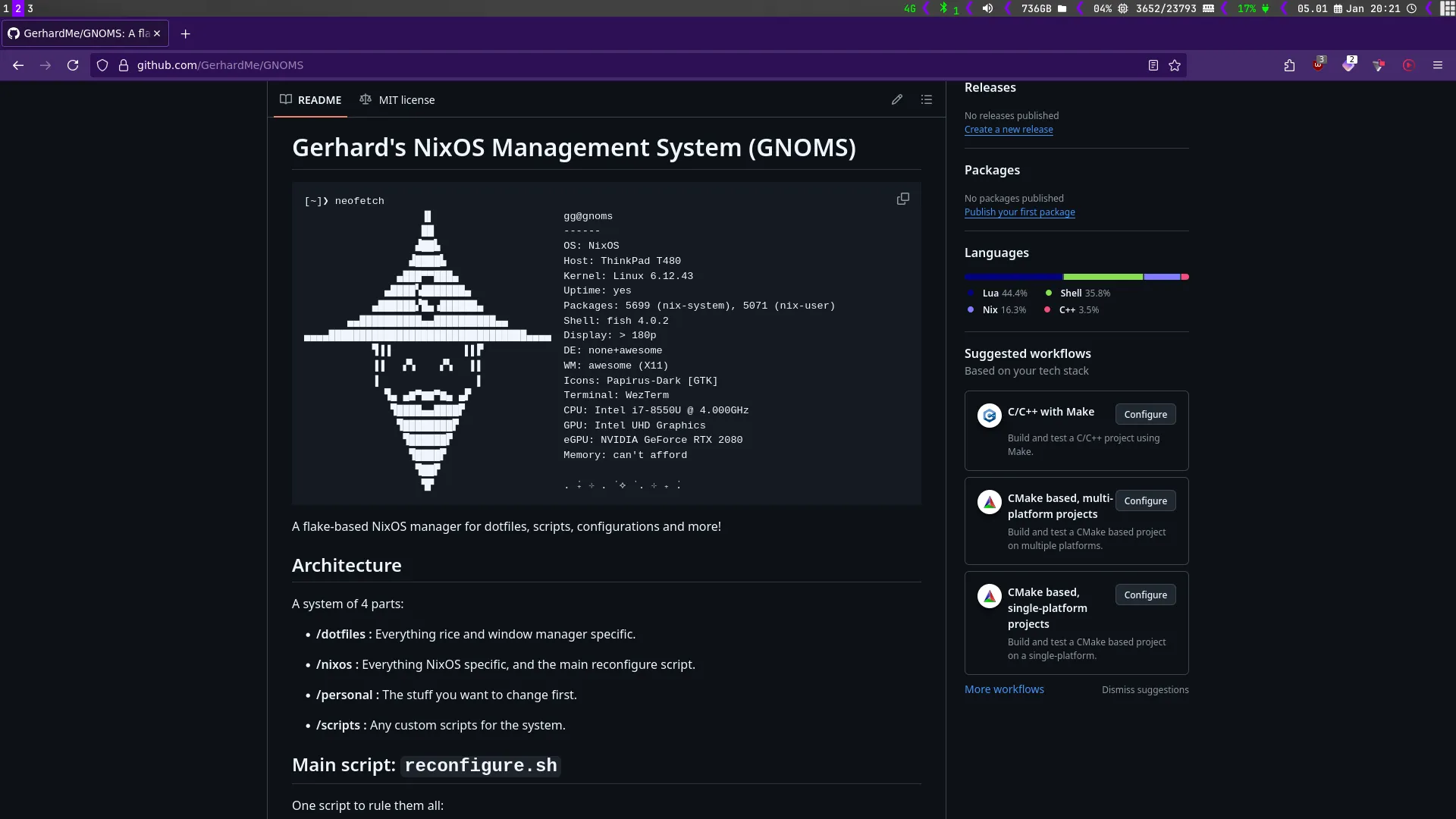Click the purple Nix segment of language bar
Image resolution: width=1456 pixels, height=819 pixels.
tap(1162, 277)
